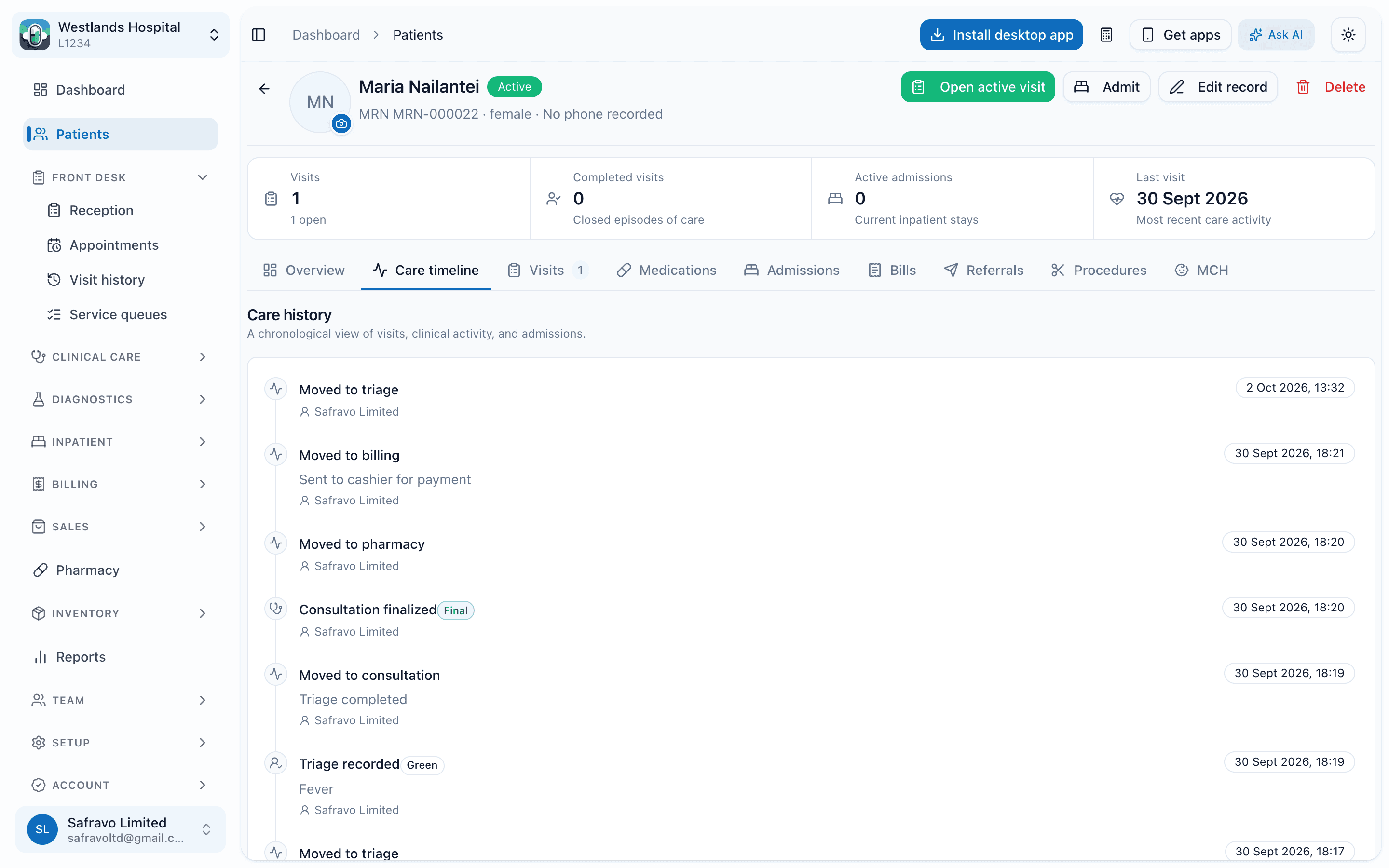This screenshot has width=1389, height=868.
Task: Toggle the sidebar panel icon
Action: 259,35
